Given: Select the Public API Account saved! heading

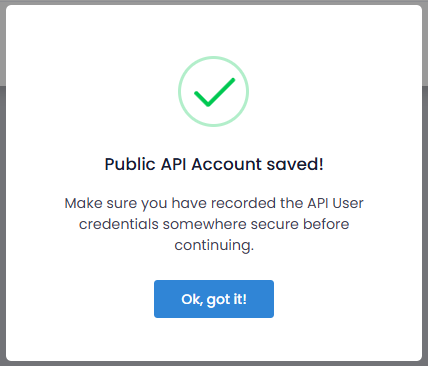Looking at the screenshot, I should click(214, 164).
